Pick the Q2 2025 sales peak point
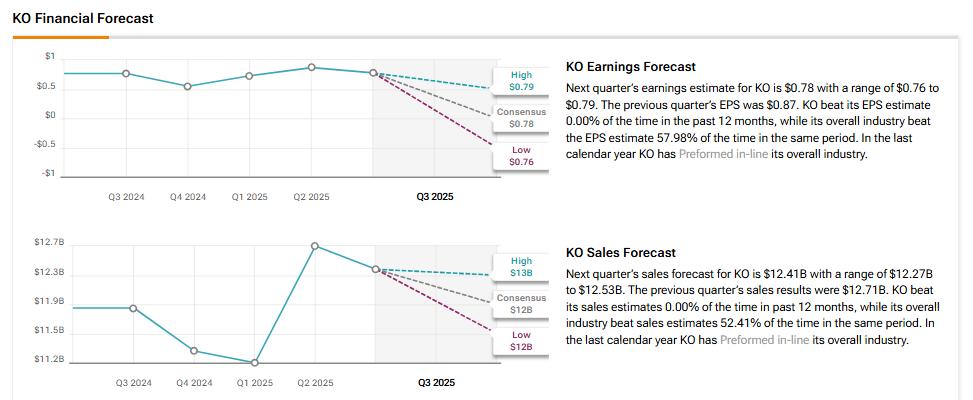This screenshot has width=973, height=400. [x=315, y=246]
